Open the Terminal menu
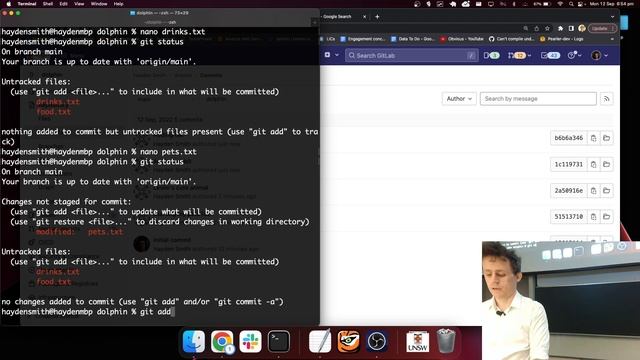 (27, 4)
